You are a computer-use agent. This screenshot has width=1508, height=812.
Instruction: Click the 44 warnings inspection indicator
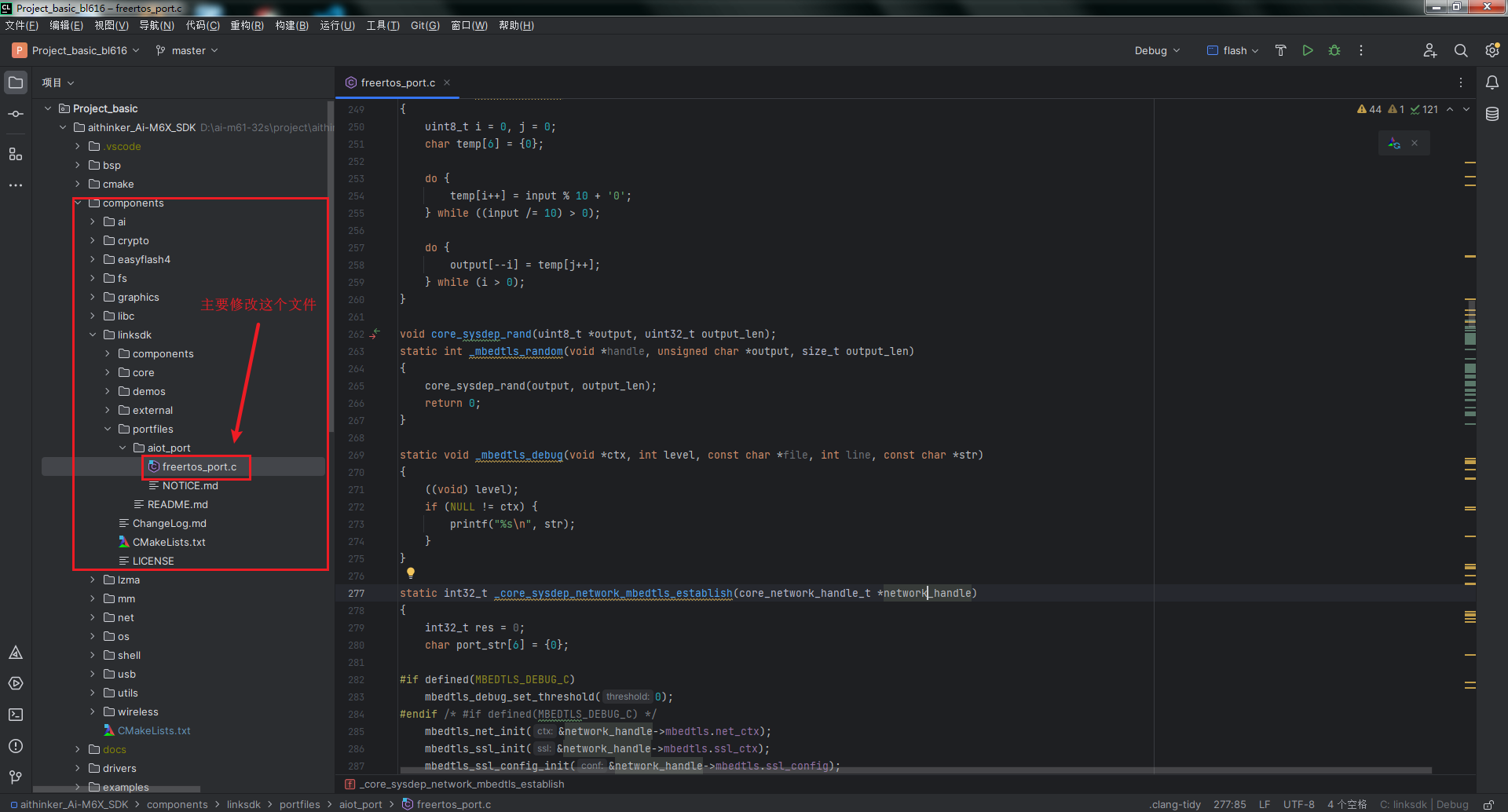[x=1369, y=109]
